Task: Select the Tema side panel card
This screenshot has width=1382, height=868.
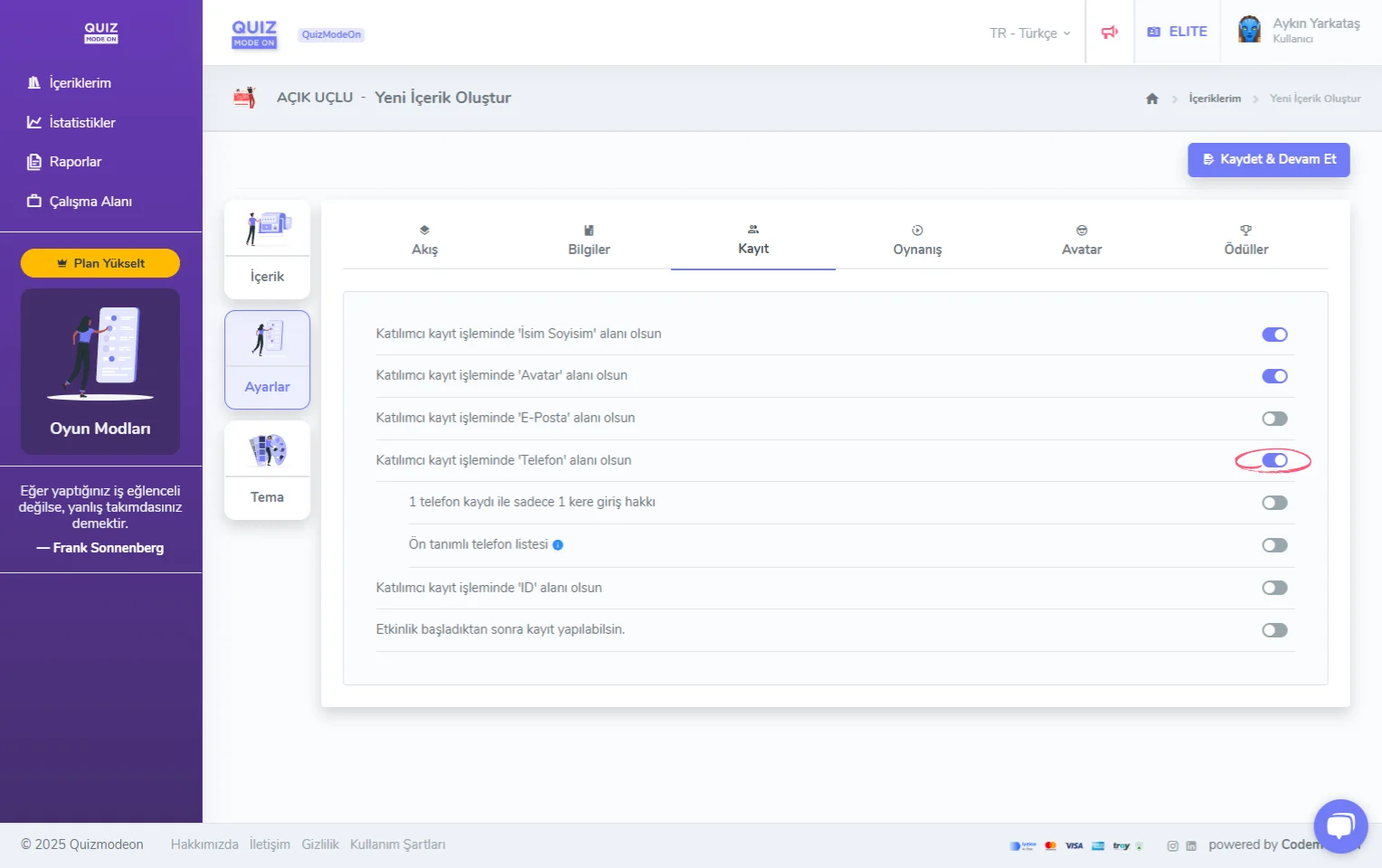Action: [x=267, y=470]
